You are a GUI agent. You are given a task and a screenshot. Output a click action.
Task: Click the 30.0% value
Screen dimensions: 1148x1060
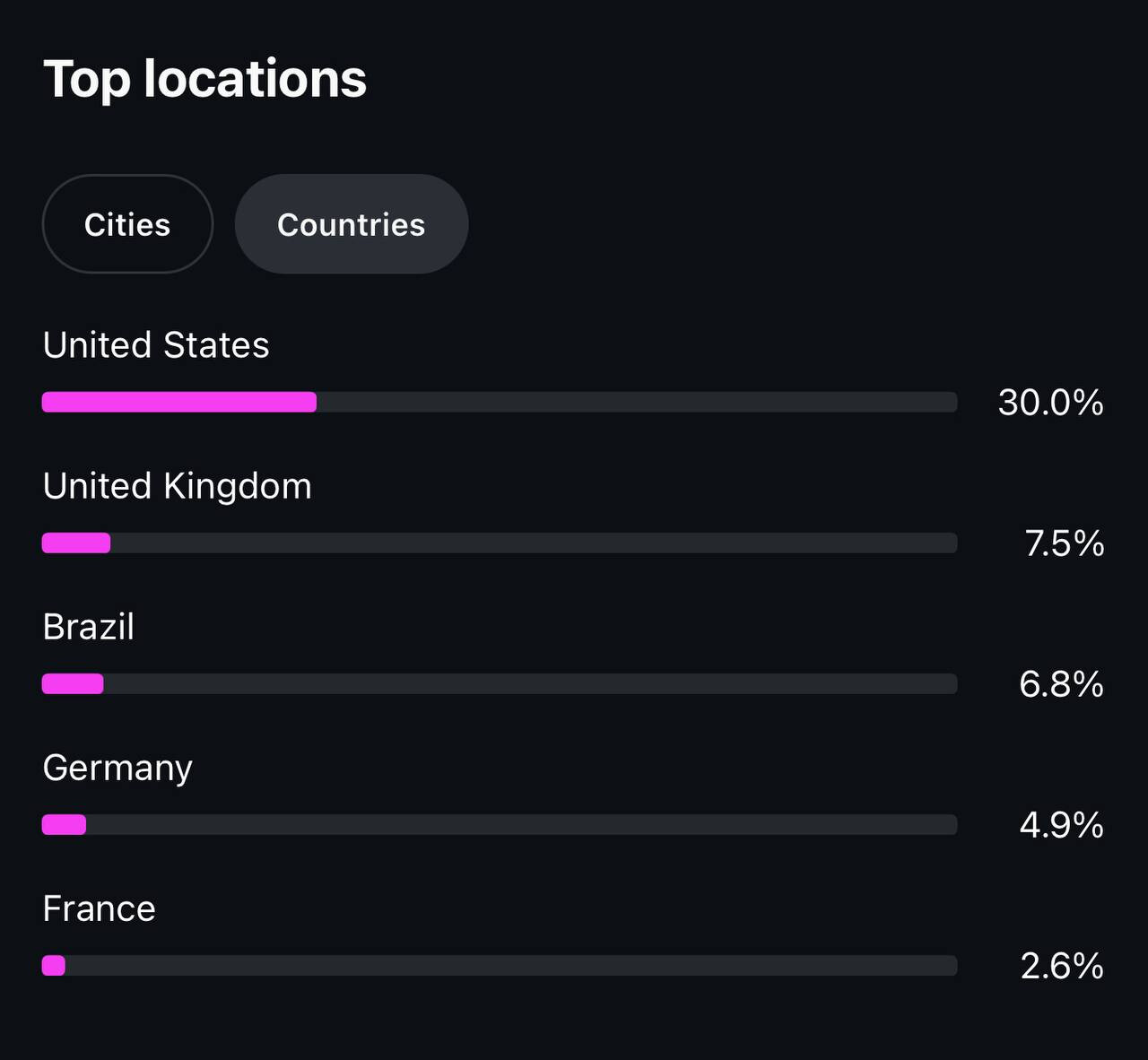[x=1050, y=403]
